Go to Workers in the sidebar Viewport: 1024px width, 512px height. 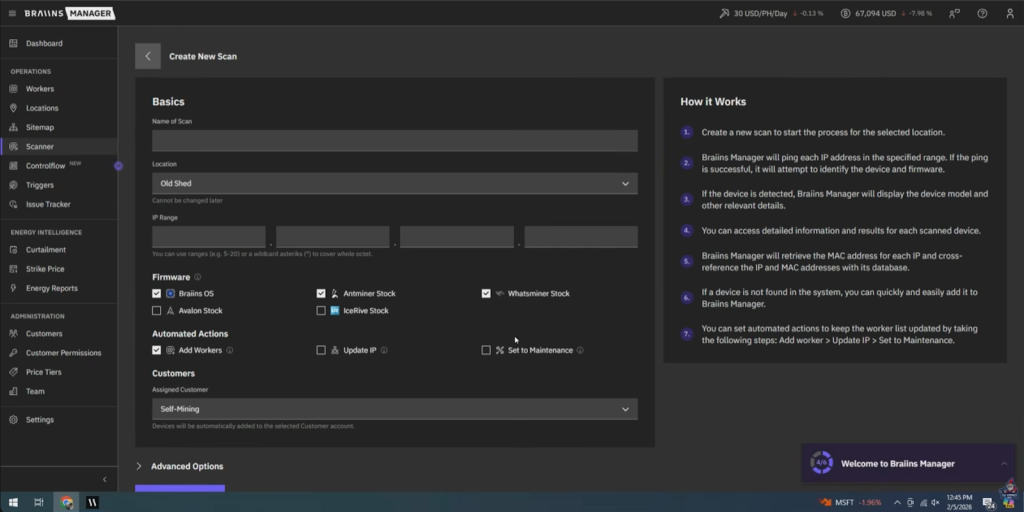[40, 89]
